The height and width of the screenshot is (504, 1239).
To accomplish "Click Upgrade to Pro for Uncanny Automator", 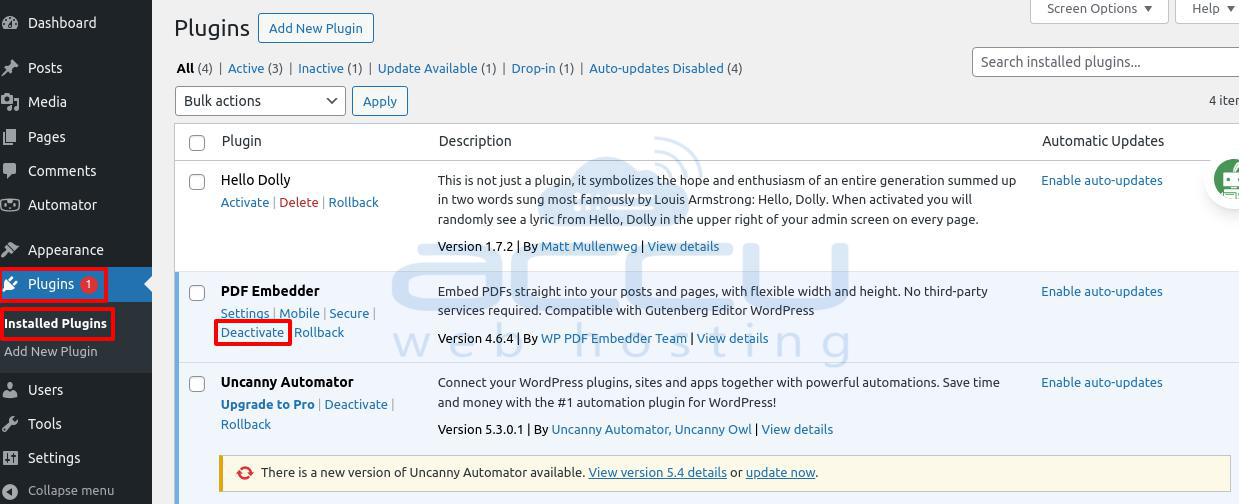I will point(268,405).
